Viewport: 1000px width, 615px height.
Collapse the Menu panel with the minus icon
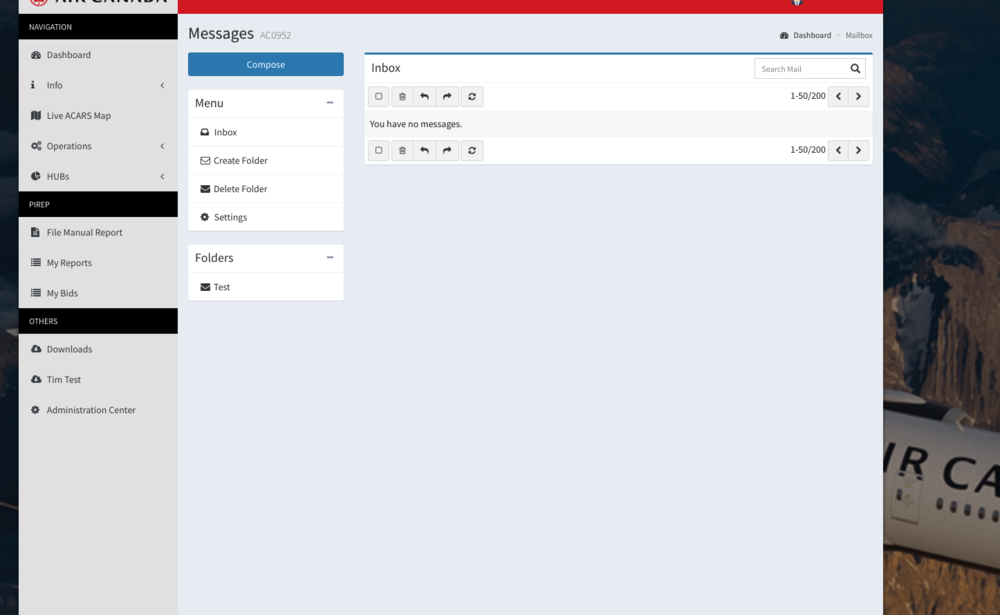(330, 103)
